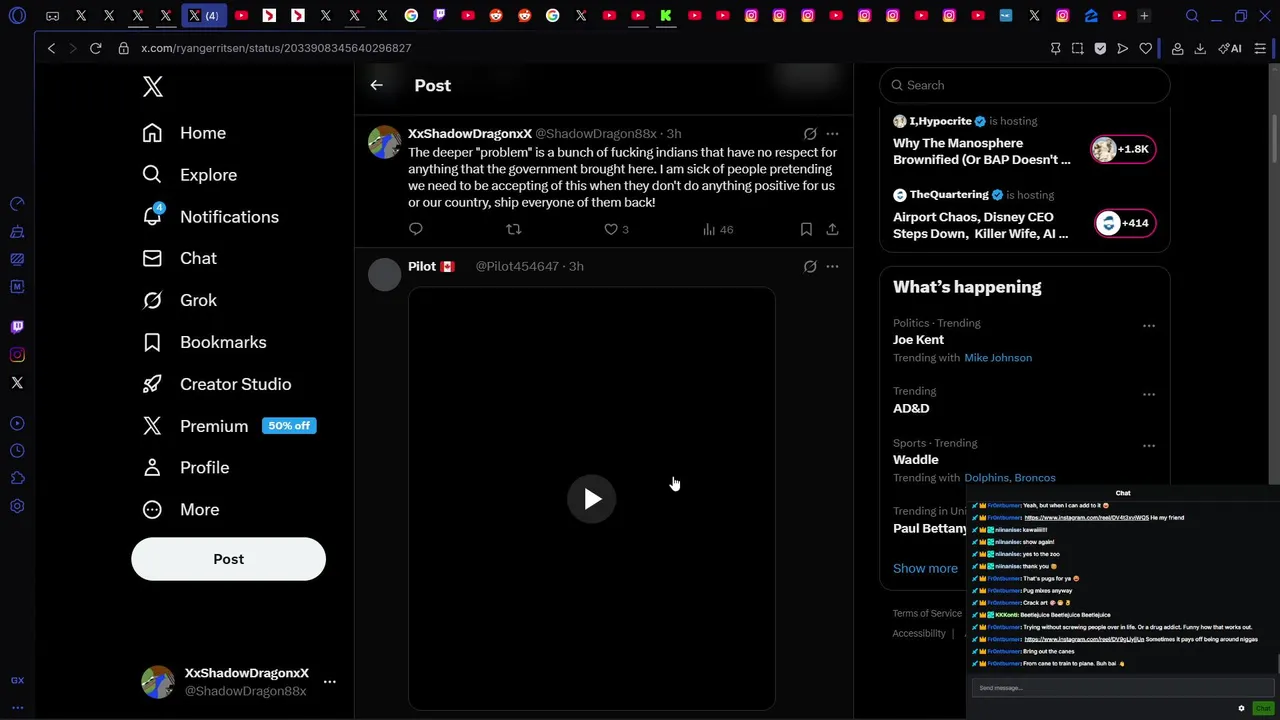Reload the current page

pos(95,48)
